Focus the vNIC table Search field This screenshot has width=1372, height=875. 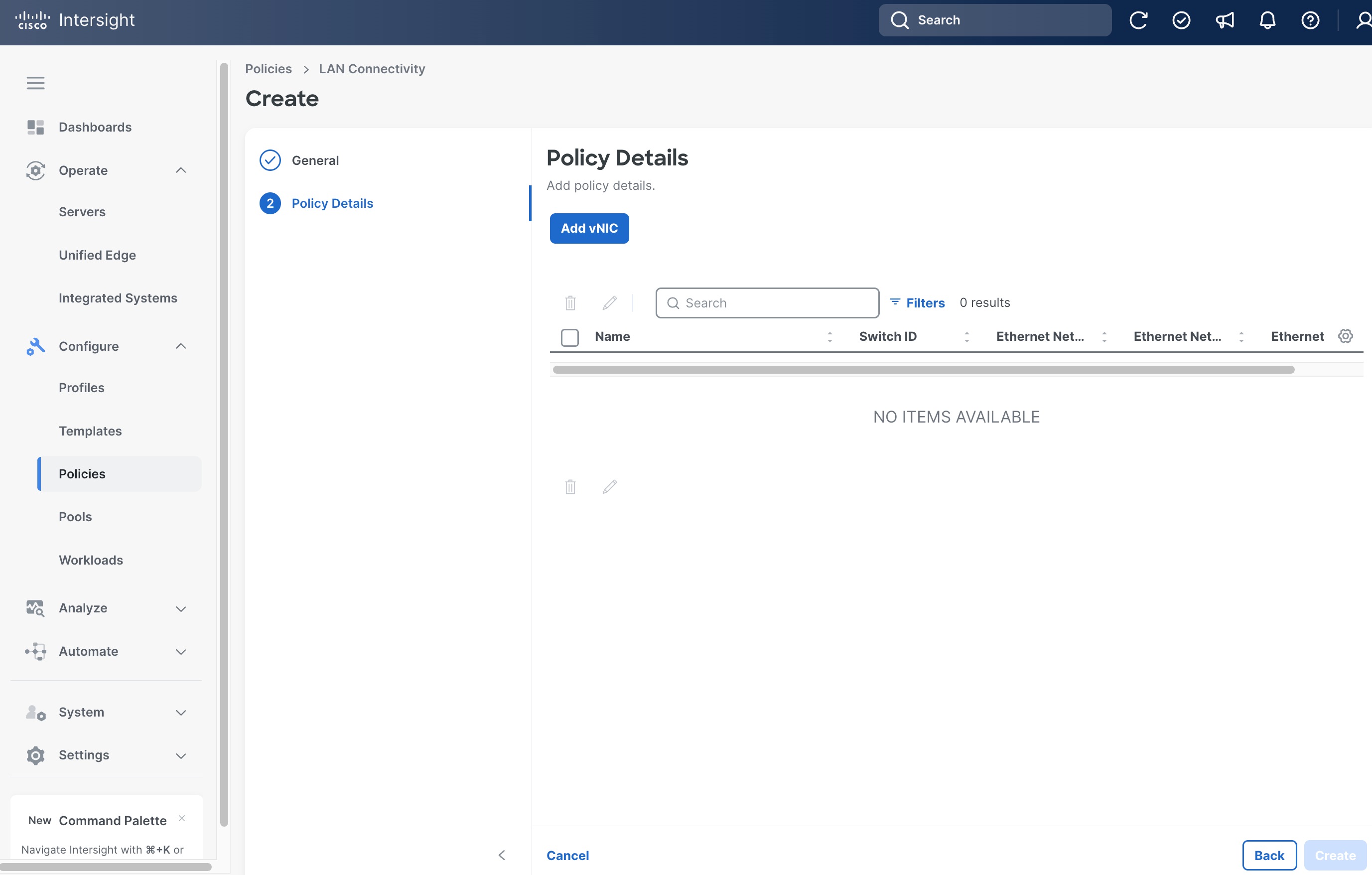(767, 303)
